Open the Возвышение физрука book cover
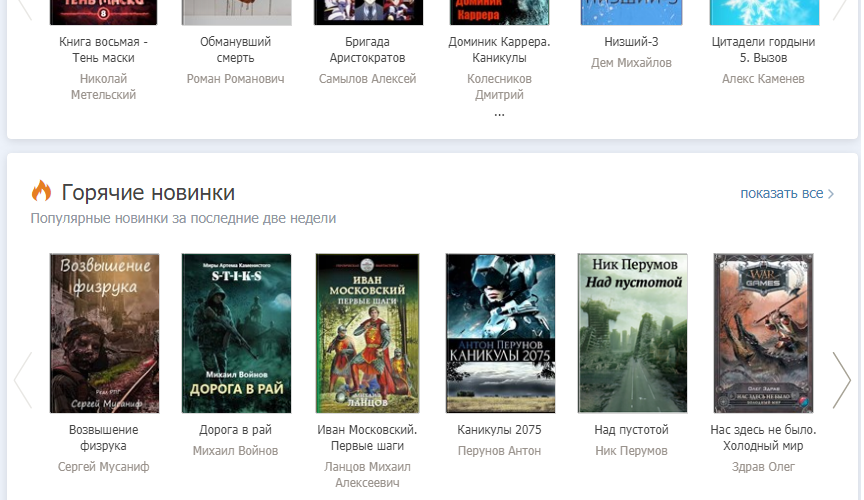 (104, 333)
